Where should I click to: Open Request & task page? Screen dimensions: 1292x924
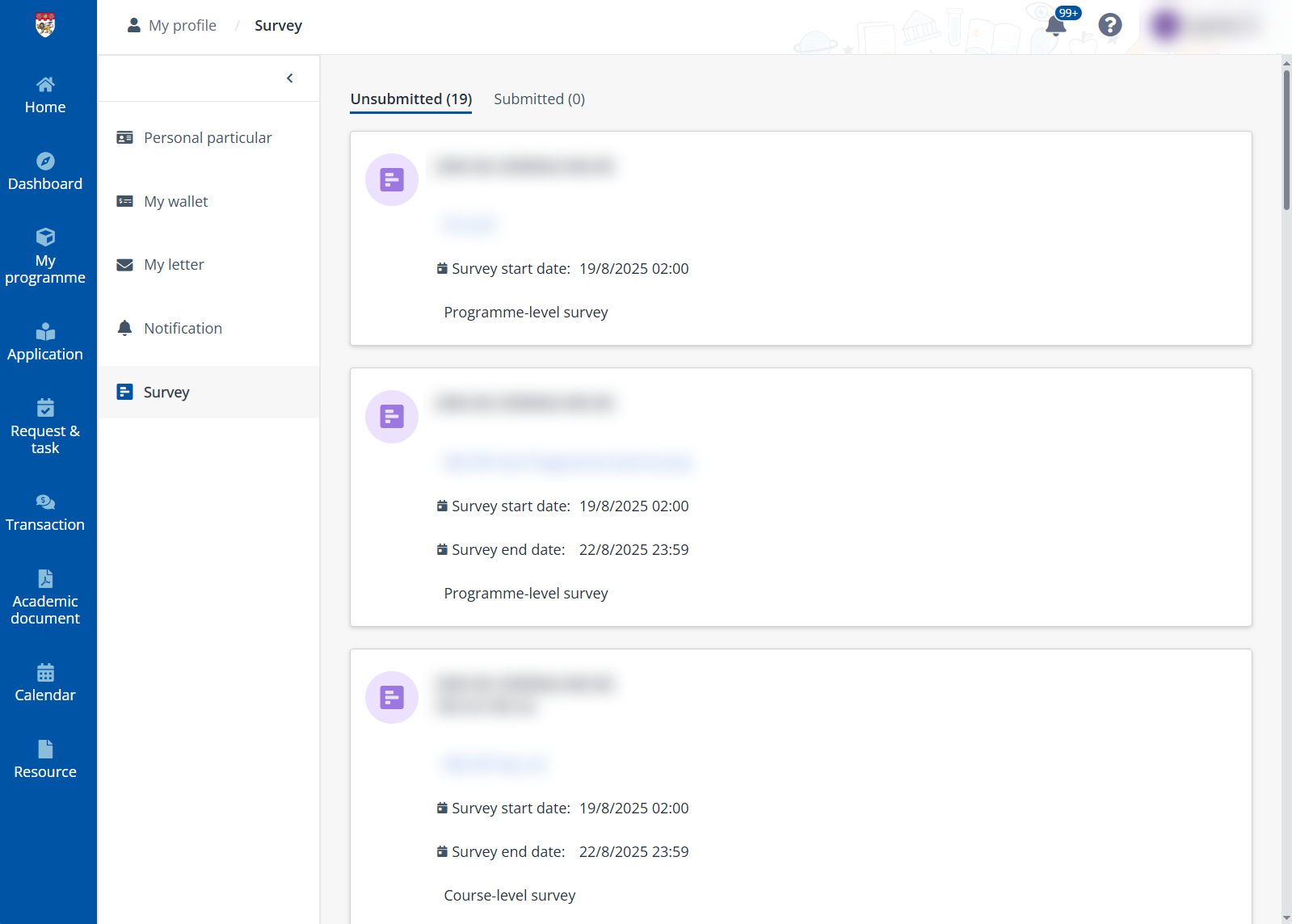click(x=45, y=427)
